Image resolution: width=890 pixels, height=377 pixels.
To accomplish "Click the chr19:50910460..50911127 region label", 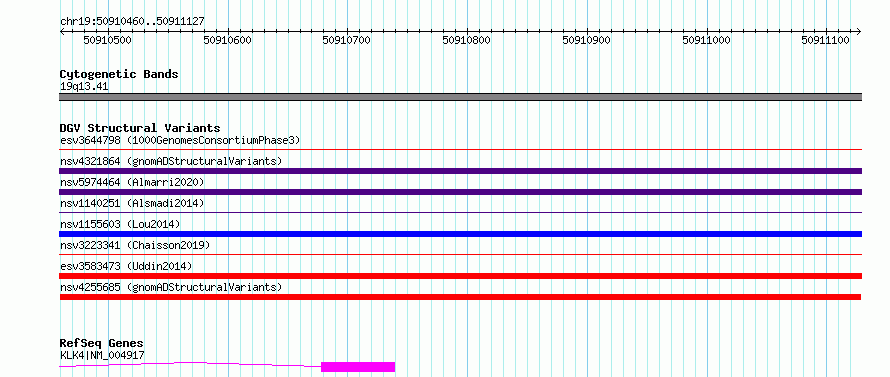I will (x=132, y=22).
